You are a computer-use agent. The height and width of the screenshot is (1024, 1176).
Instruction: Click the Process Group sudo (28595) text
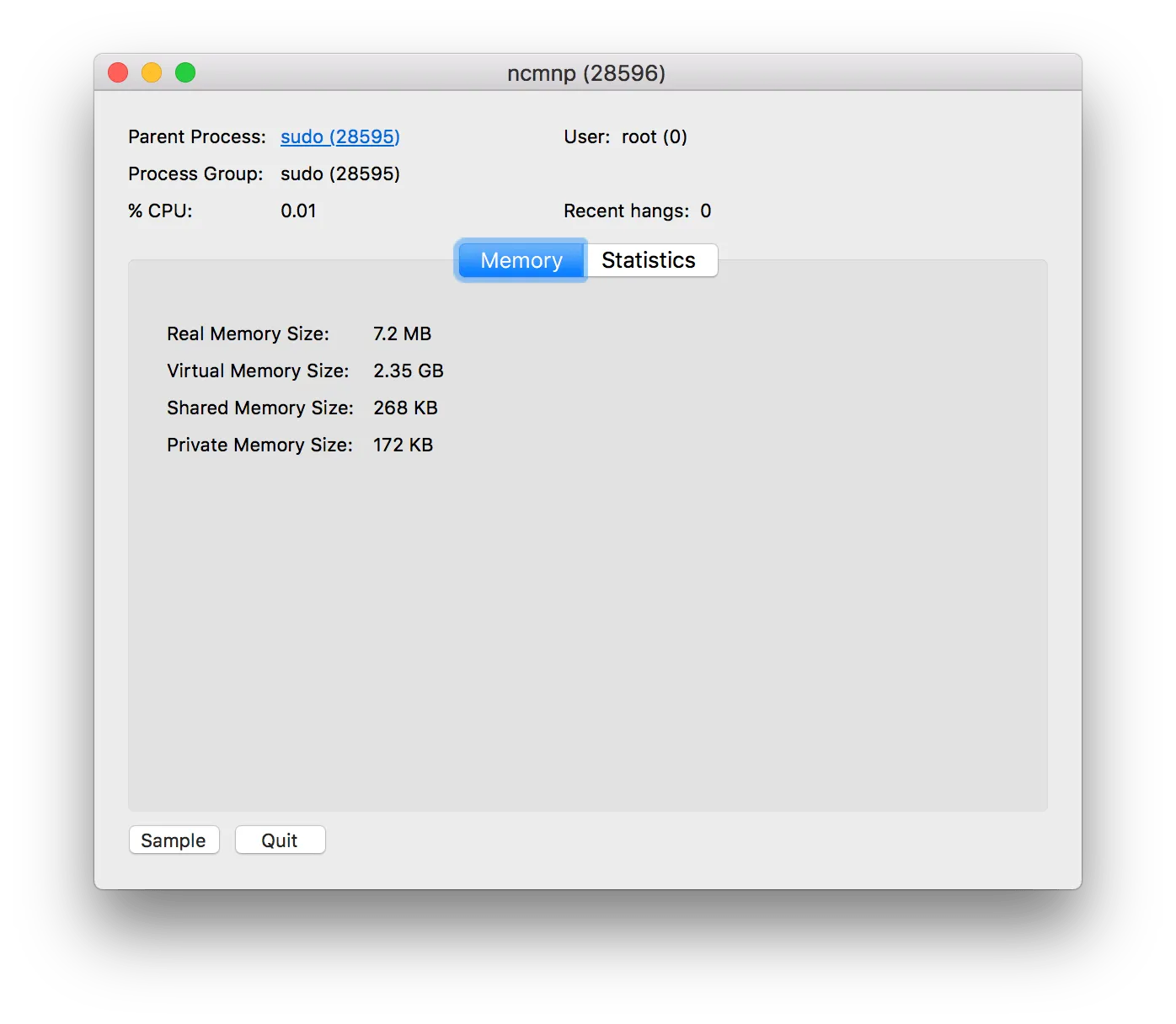click(339, 173)
